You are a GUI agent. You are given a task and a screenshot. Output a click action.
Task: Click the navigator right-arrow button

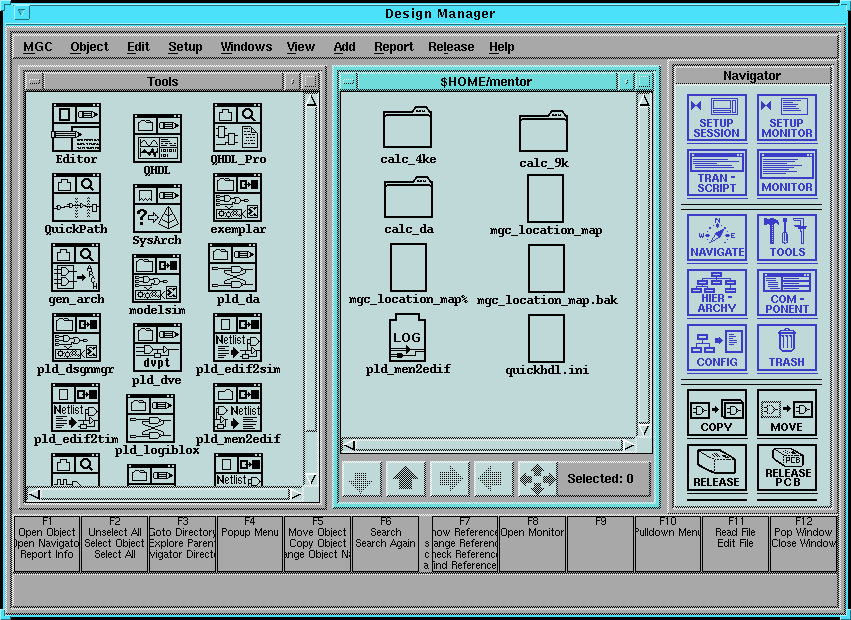(x=449, y=479)
